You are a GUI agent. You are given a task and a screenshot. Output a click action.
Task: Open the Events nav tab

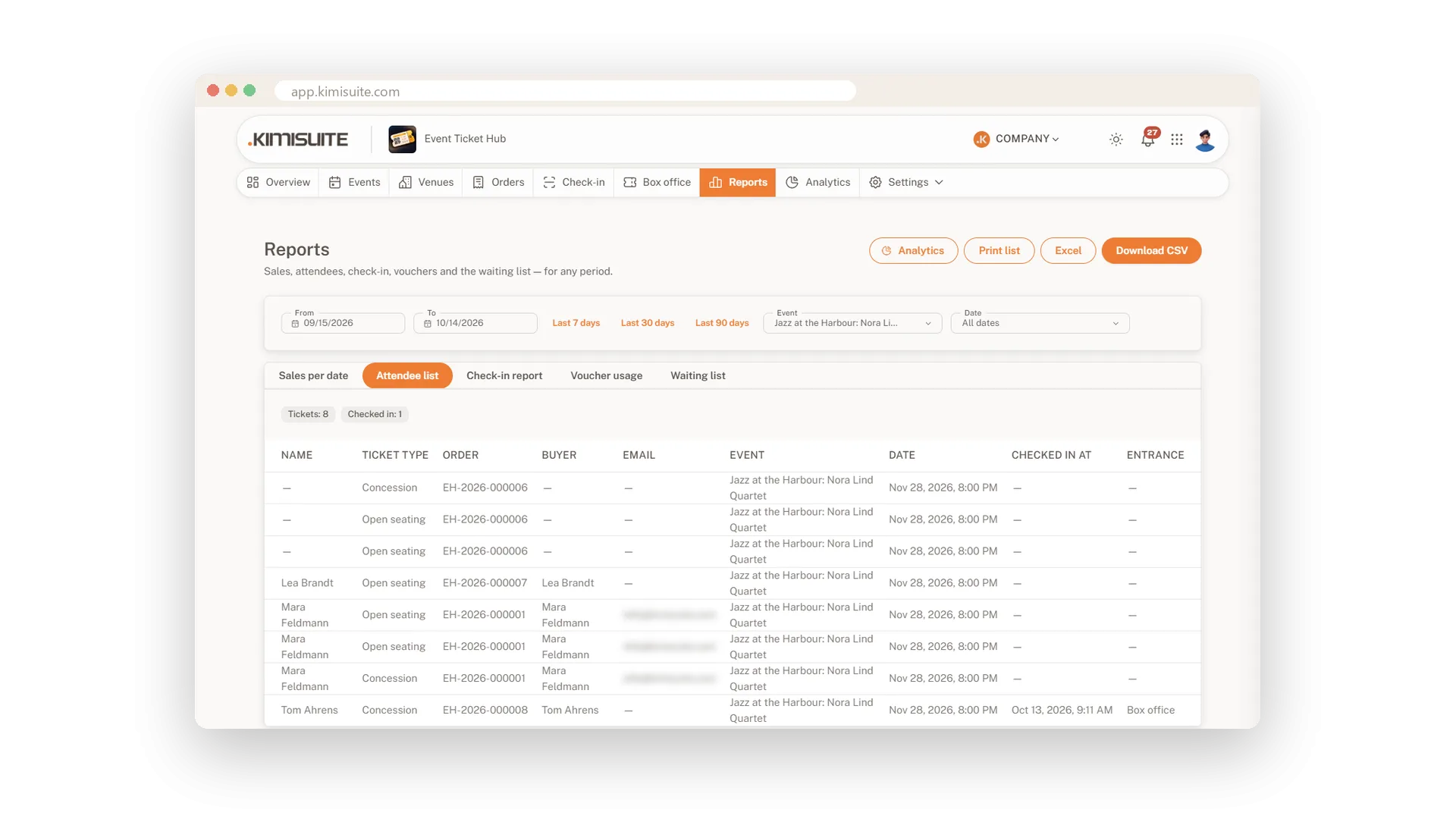click(354, 183)
